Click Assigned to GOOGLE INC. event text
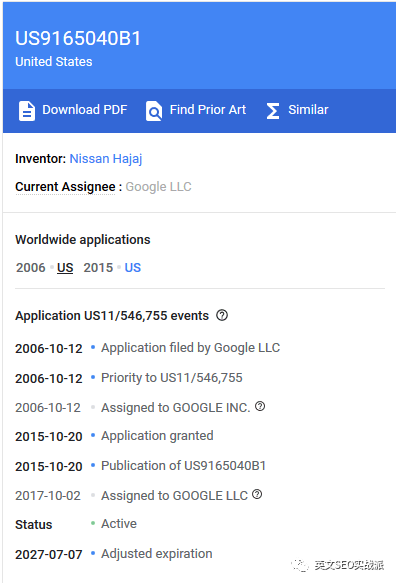Viewport: 396px width, 583px height. pyautogui.click(x=176, y=408)
